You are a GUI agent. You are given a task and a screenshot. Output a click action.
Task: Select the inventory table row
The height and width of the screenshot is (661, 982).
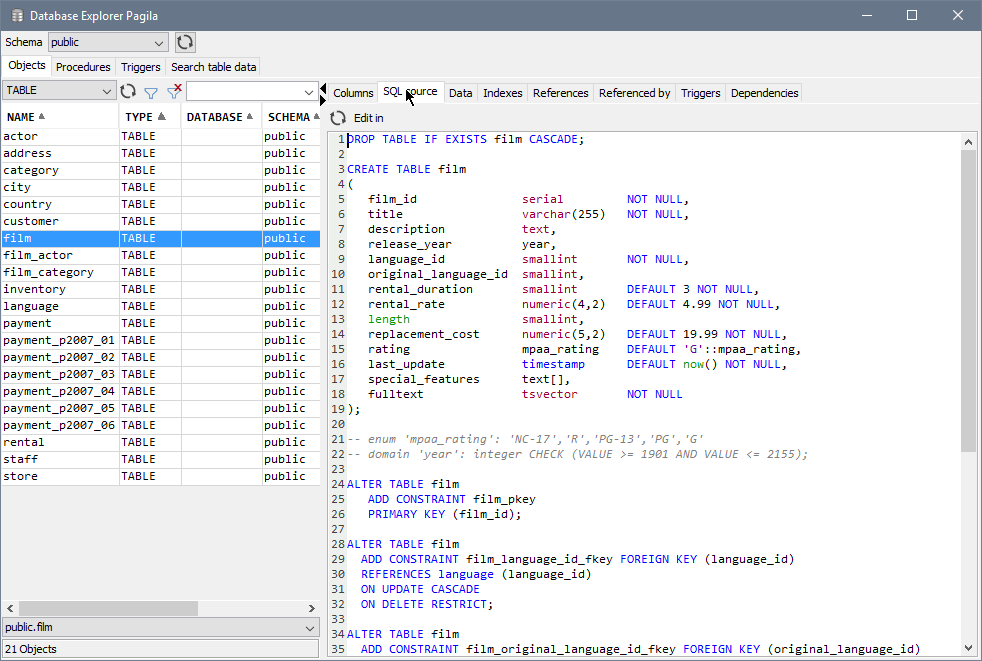(x=161, y=289)
